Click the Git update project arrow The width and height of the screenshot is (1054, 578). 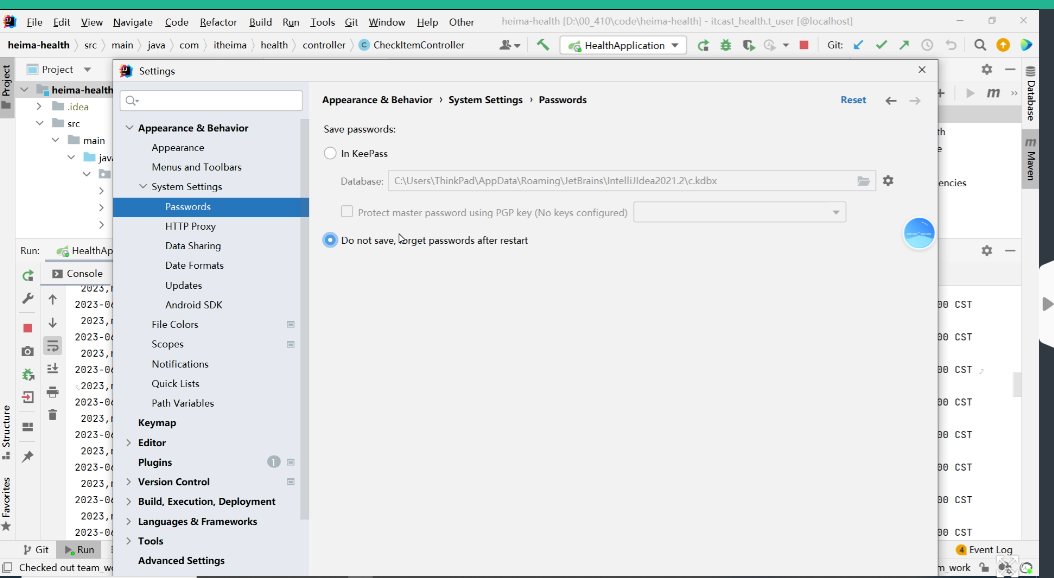(x=858, y=45)
